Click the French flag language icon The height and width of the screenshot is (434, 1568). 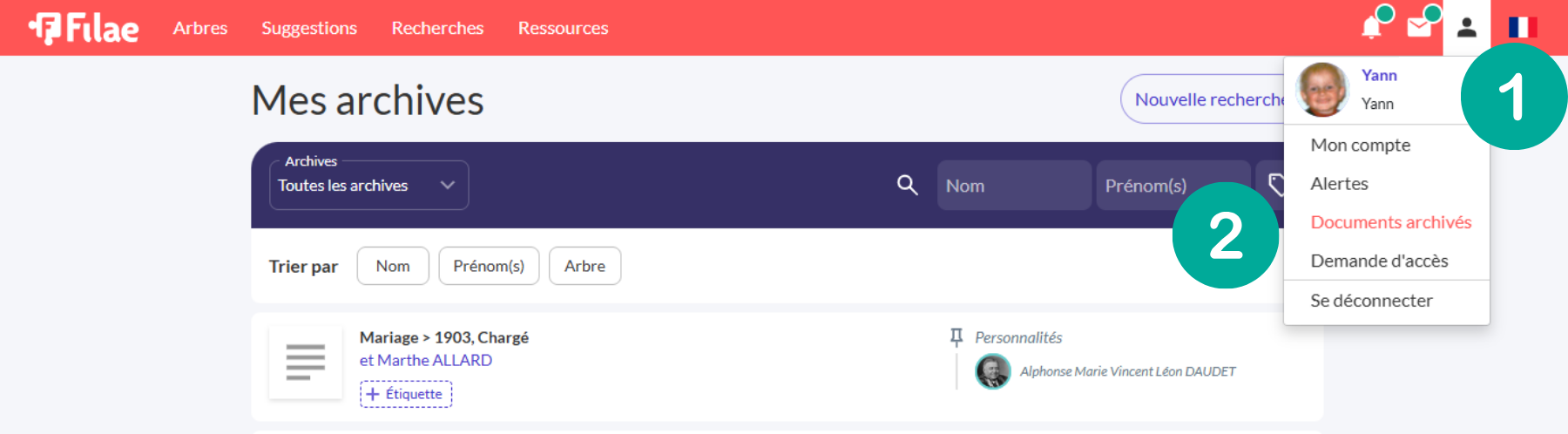tap(1522, 28)
